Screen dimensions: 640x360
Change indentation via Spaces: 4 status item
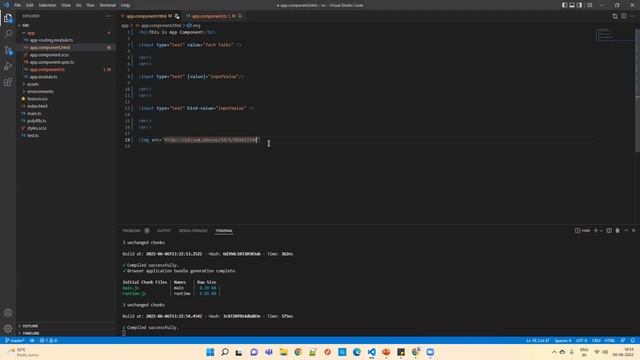pyautogui.click(x=563, y=340)
